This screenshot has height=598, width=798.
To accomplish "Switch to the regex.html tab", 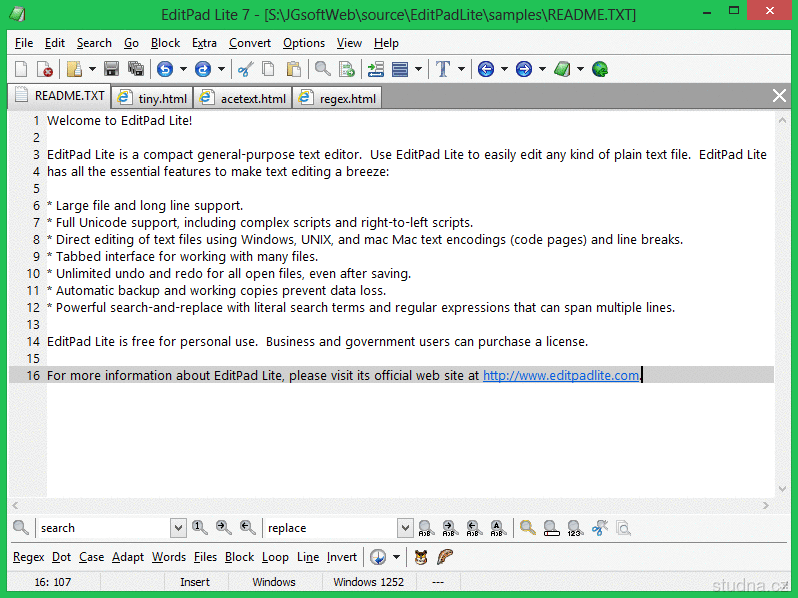I will (x=337, y=98).
